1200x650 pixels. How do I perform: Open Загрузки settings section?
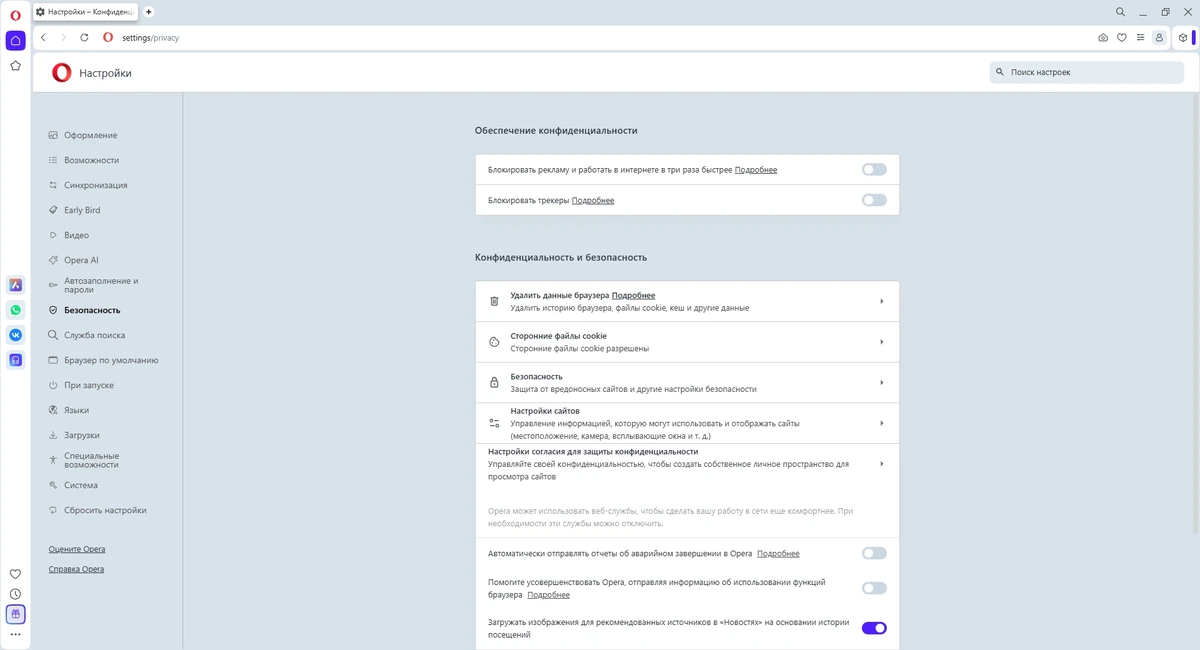[x=81, y=435]
